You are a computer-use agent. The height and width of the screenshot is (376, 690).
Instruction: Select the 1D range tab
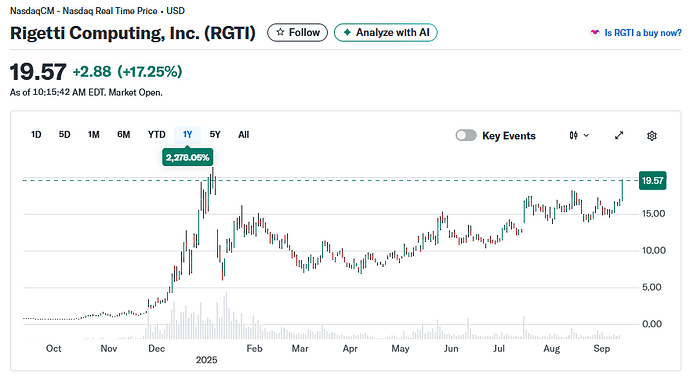(36, 135)
